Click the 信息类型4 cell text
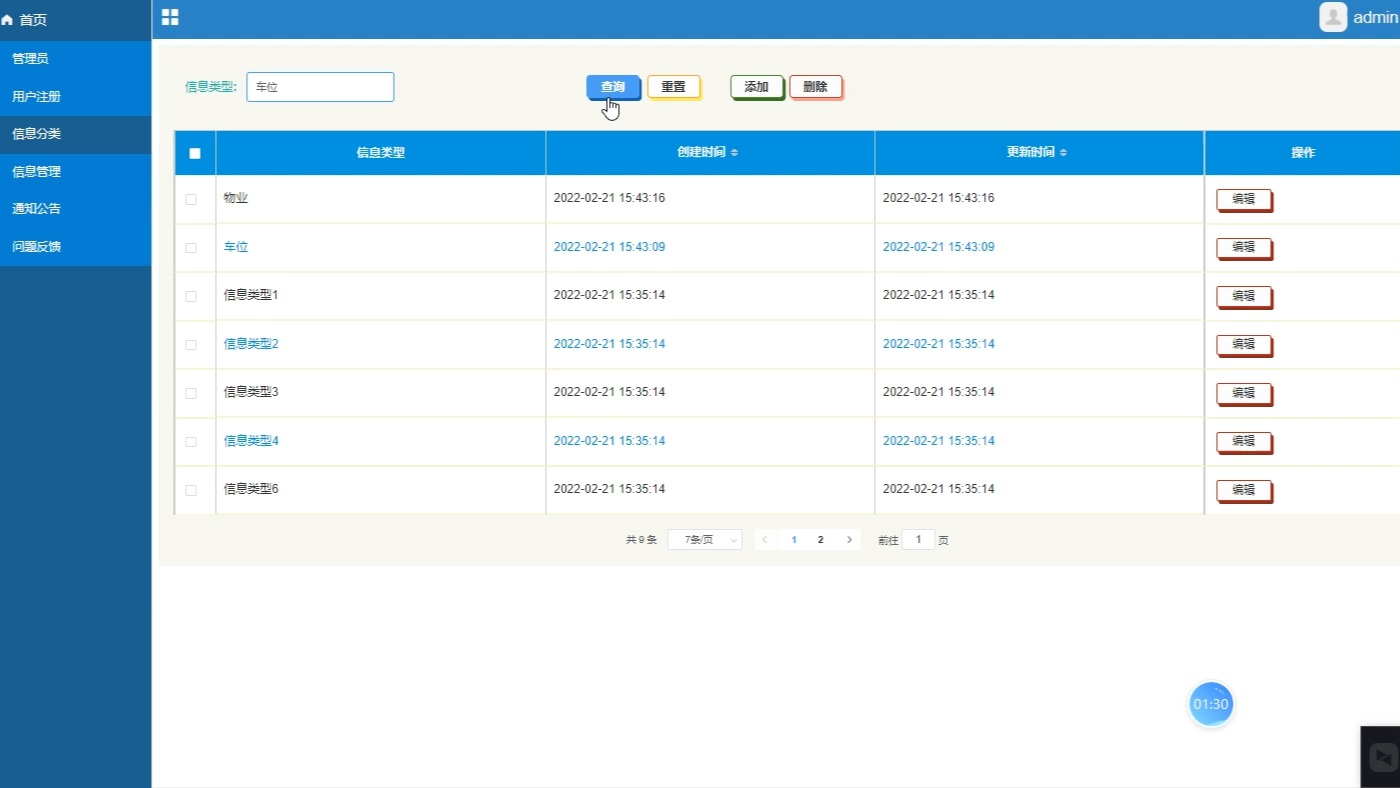Screen dimensions: 1400x788 pos(251,441)
